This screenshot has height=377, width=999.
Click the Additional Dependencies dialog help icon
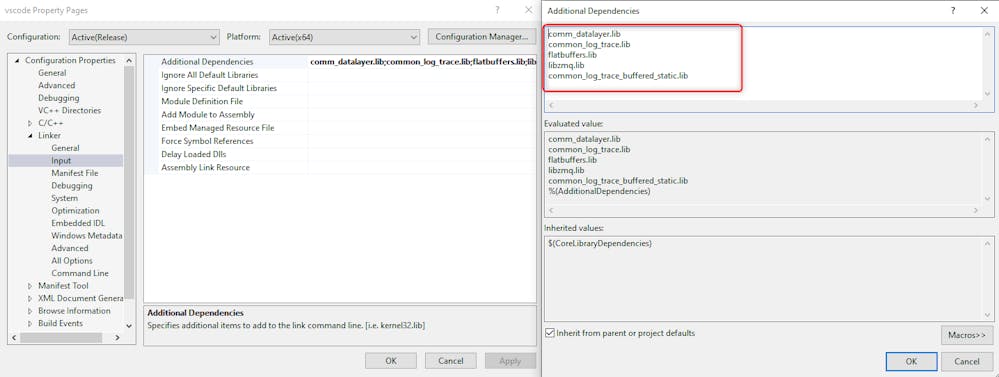pyautogui.click(x=953, y=11)
